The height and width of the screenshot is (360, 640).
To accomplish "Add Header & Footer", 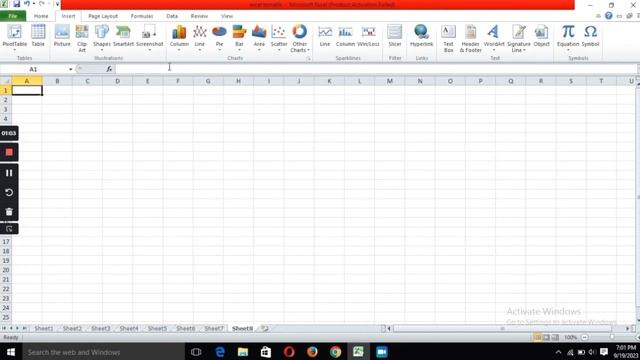I will (471, 38).
